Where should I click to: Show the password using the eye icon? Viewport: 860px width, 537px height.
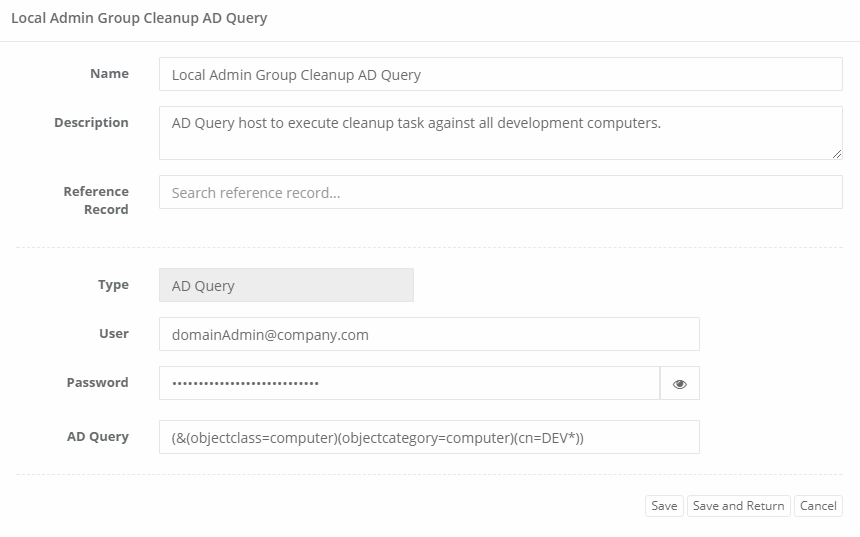pyautogui.click(x=680, y=383)
